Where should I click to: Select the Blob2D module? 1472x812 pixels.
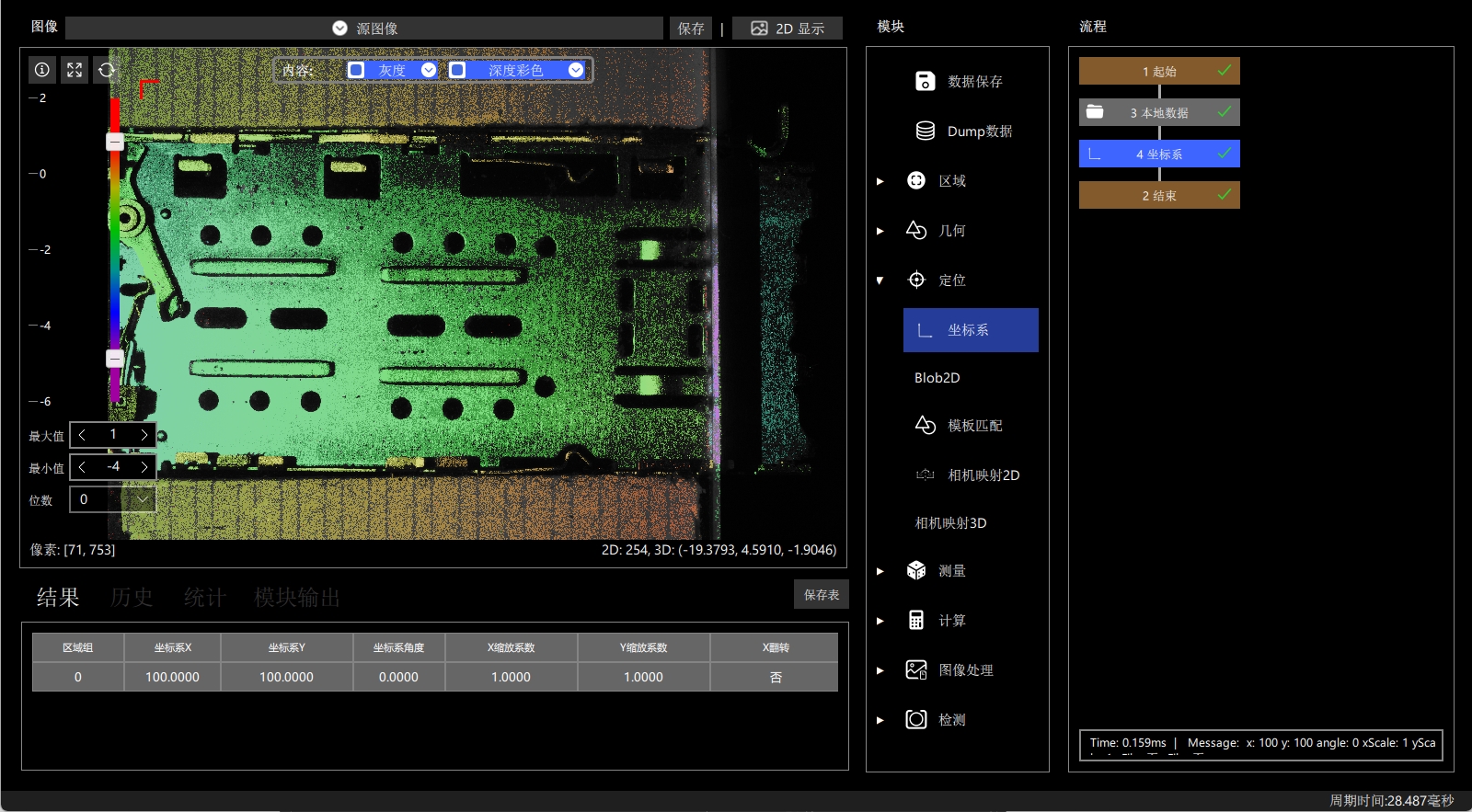937,377
